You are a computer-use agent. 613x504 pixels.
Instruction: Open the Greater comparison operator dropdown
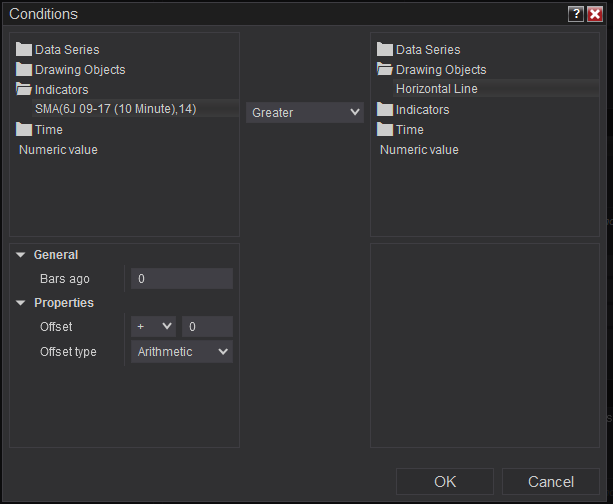point(305,113)
